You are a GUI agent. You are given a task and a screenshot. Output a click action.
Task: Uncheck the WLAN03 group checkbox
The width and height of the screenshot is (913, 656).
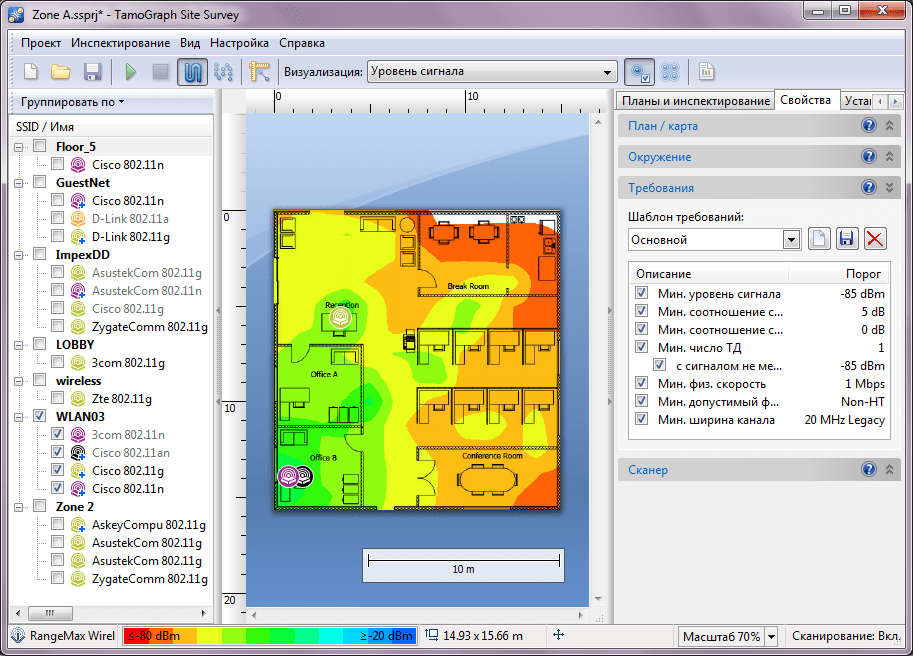click(x=40, y=416)
